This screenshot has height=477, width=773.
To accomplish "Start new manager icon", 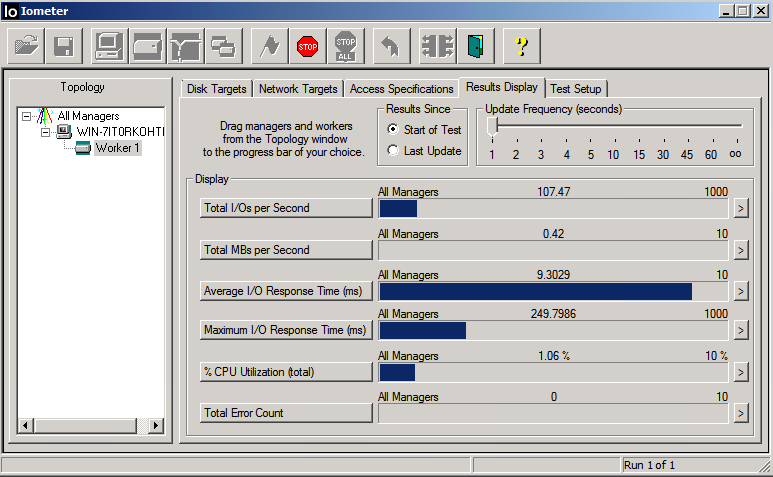I will (109, 46).
